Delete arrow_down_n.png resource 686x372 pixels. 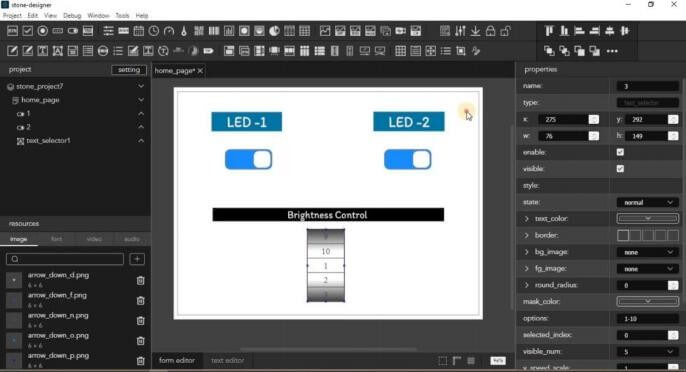(140, 321)
